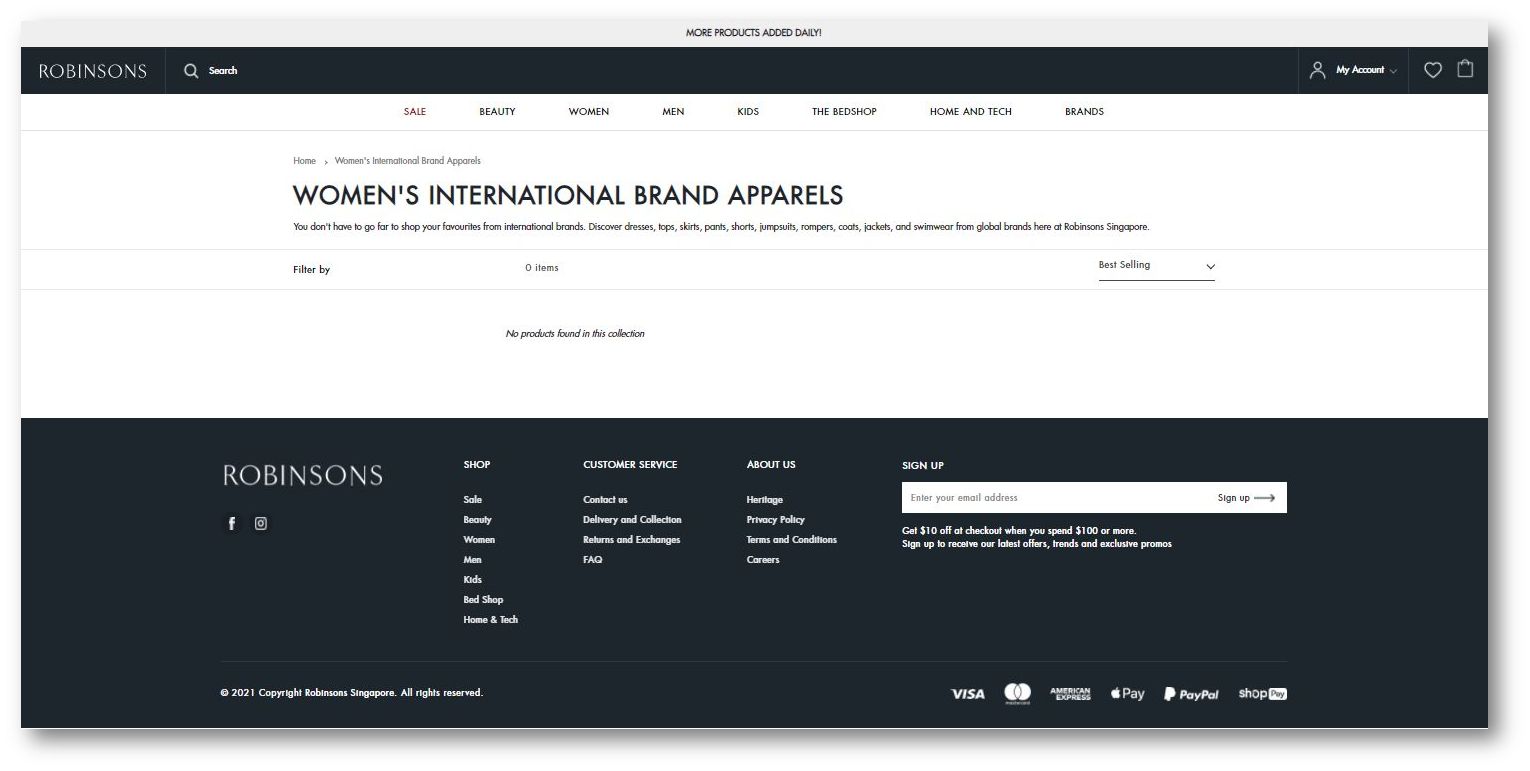The height and width of the screenshot is (771, 1530).
Task: Click the email address input field
Action: [x=1050, y=498]
